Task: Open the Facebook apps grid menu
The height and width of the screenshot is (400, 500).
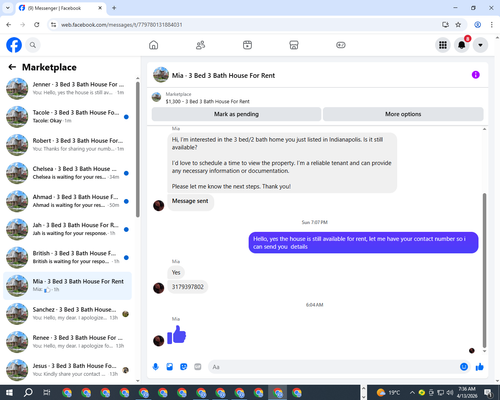Action: (443, 45)
